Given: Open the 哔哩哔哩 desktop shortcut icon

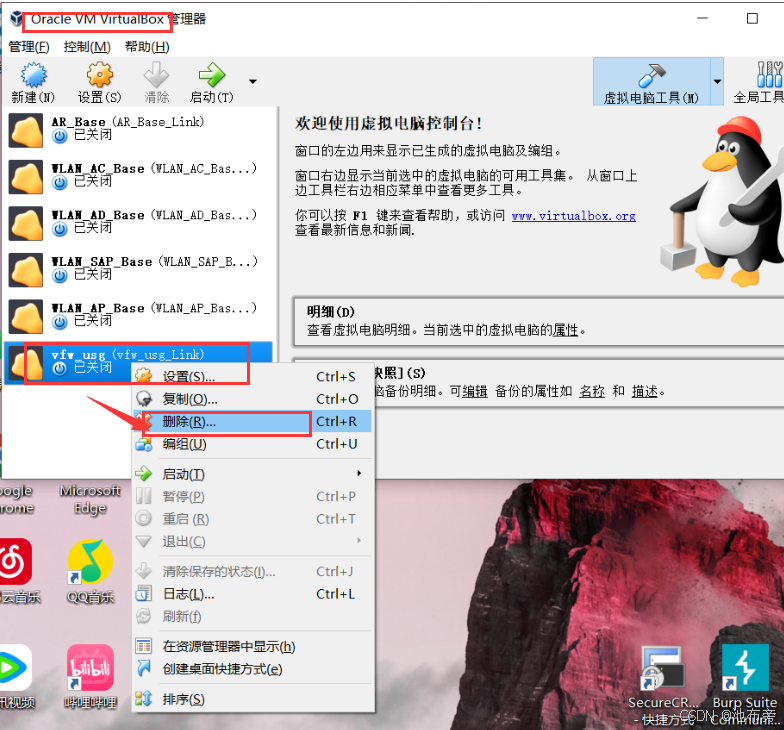Looking at the screenshot, I should pyautogui.click(x=90, y=668).
